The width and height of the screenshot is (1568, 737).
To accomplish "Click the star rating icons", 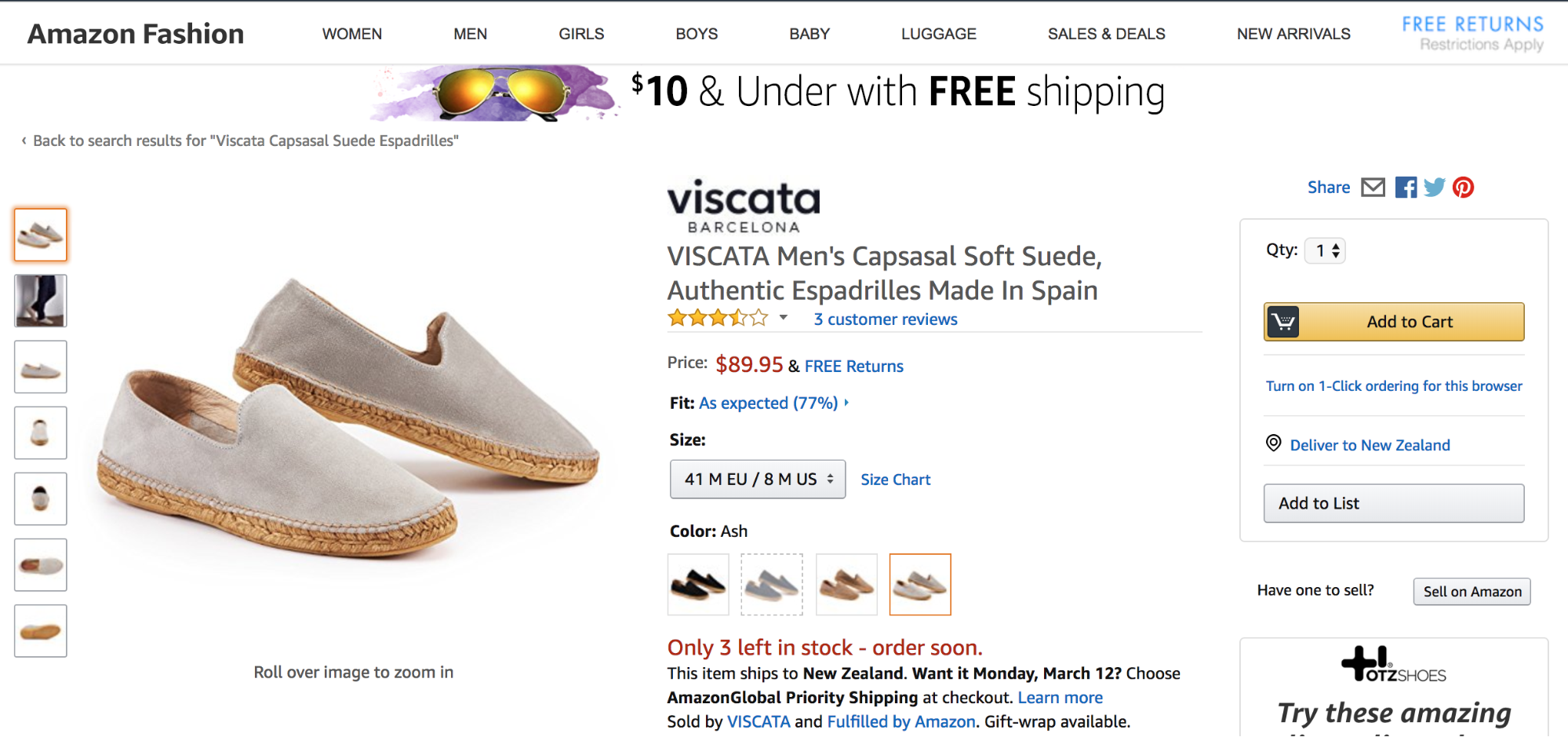I will pos(718,319).
